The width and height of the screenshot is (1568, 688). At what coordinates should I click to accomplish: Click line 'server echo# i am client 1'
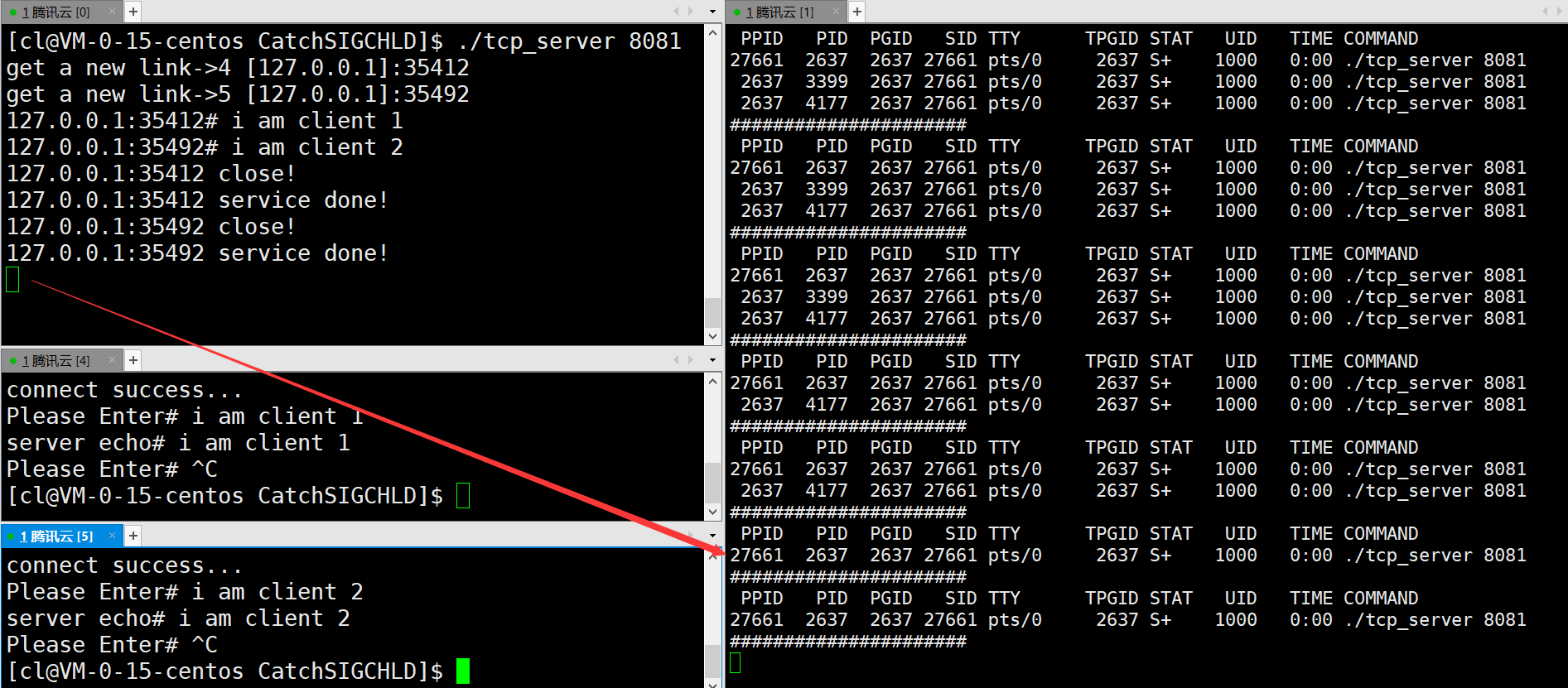(178, 443)
